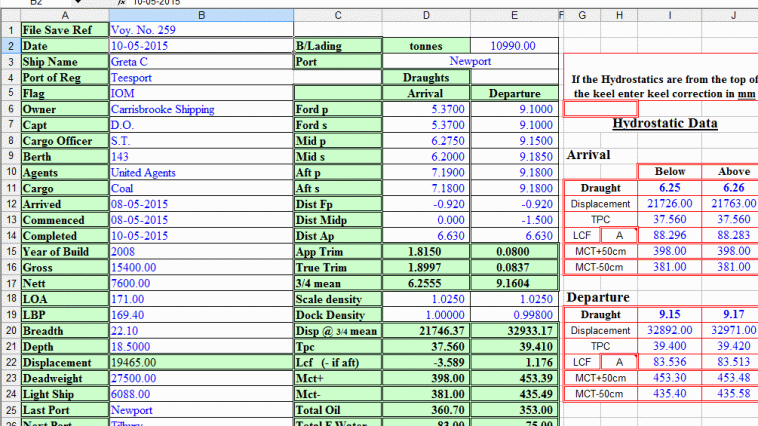Select Departure LCF 'A' cell
Viewport: 758px width, 426px height.
(x=618, y=362)
